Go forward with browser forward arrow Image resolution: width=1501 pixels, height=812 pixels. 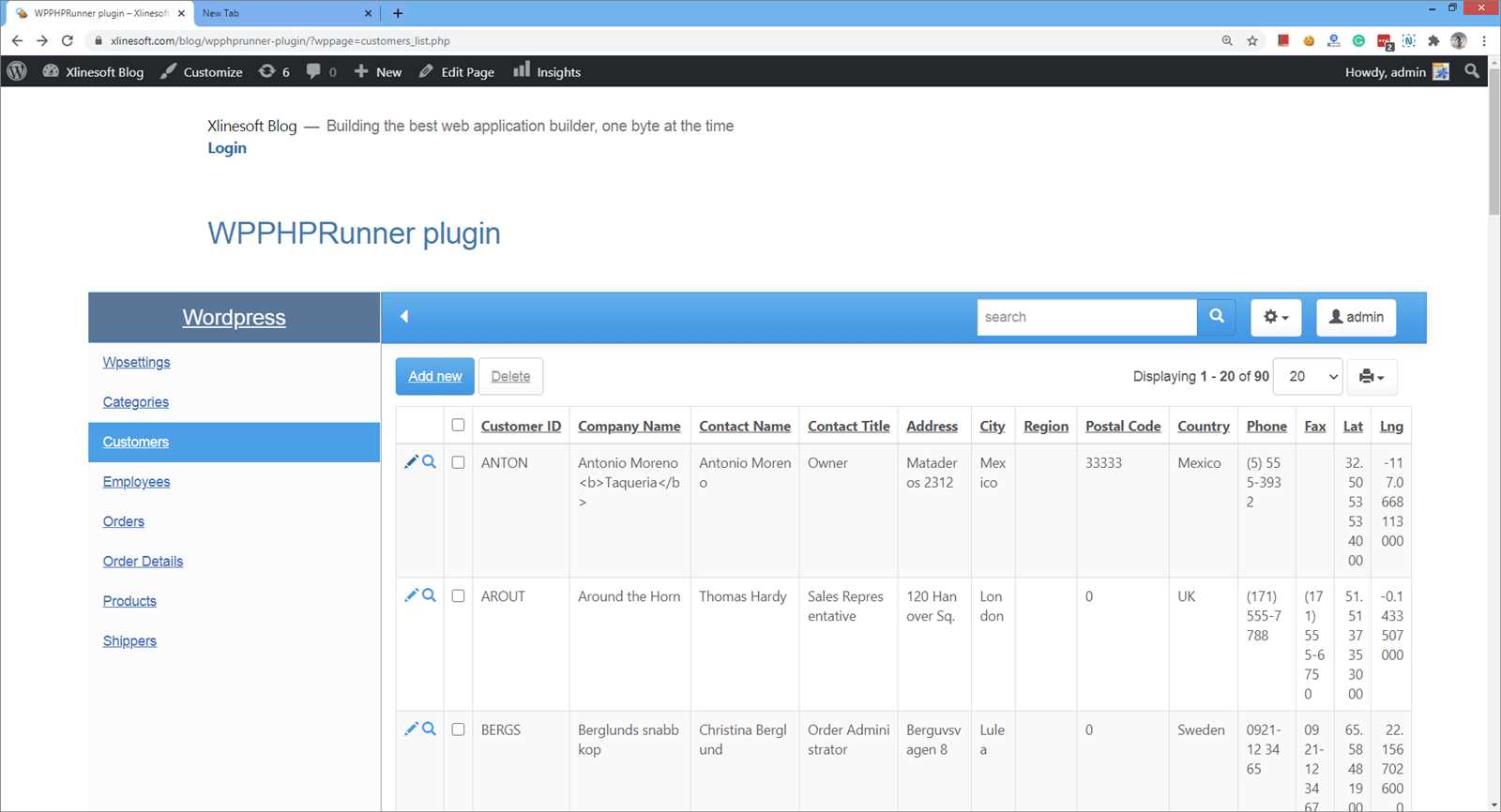click(42, 40)
